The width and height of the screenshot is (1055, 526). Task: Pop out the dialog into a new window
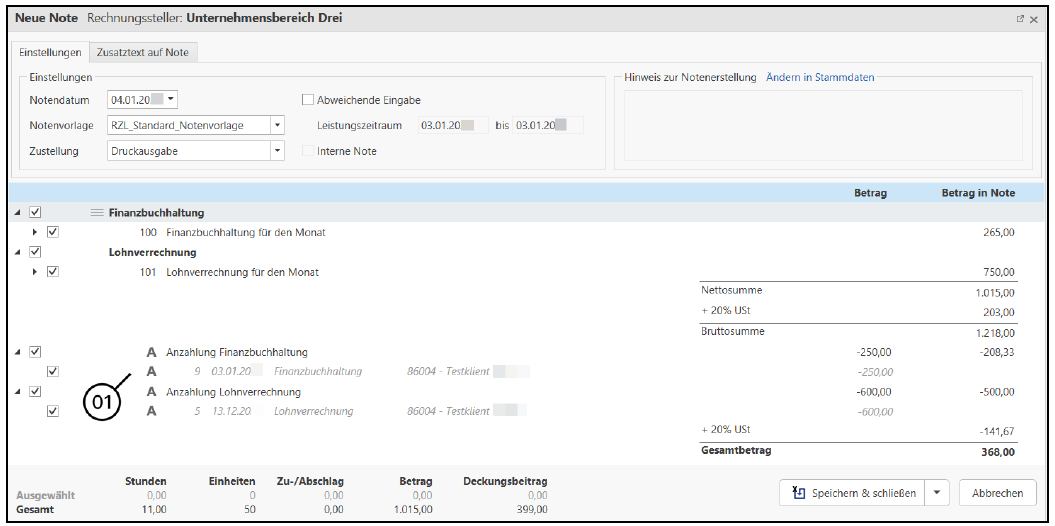coord(1020,18)
